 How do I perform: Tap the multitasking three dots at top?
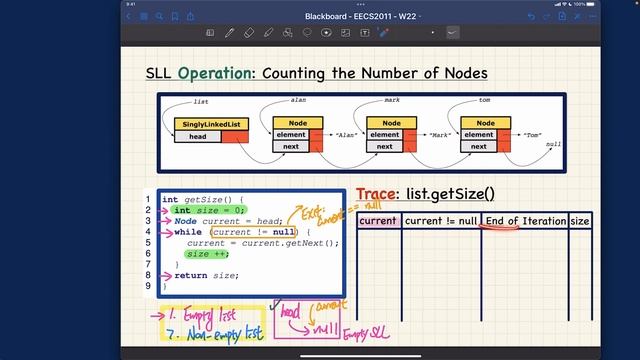tap(360, 4)
